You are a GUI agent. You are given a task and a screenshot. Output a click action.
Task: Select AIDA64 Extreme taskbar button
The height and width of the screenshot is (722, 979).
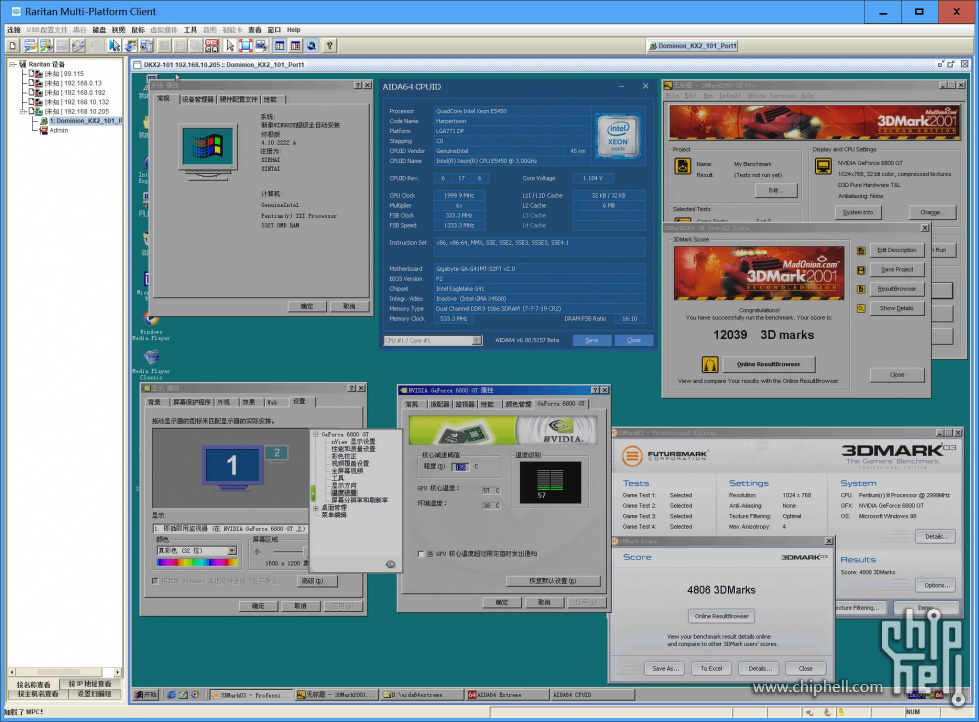[x=506, y=695]
